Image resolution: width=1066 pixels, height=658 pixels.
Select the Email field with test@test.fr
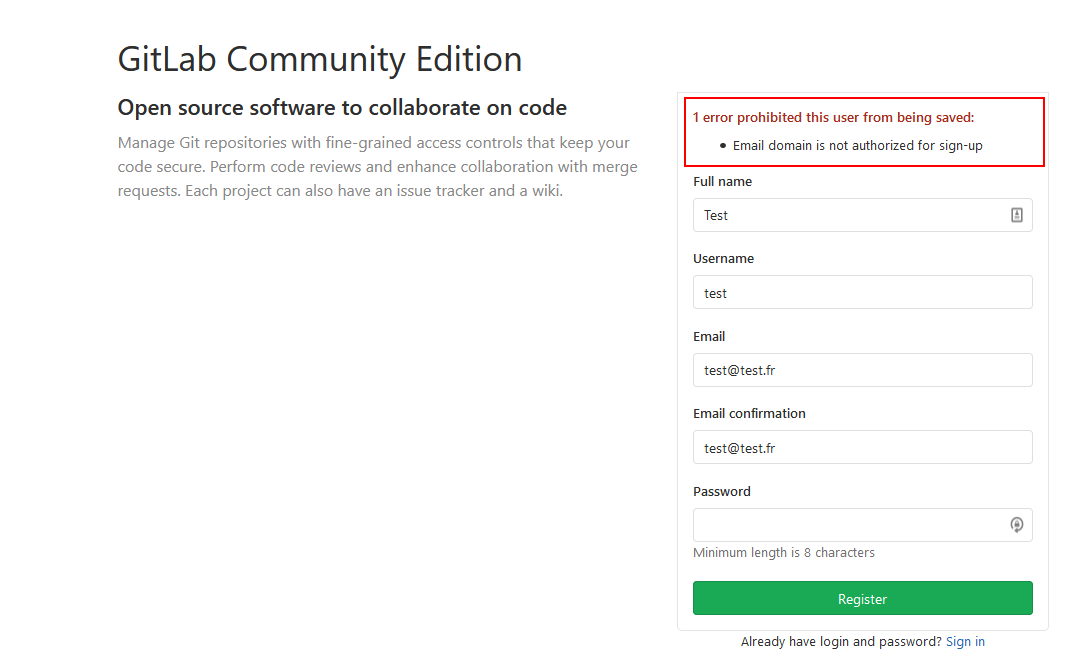pos(862,370)
